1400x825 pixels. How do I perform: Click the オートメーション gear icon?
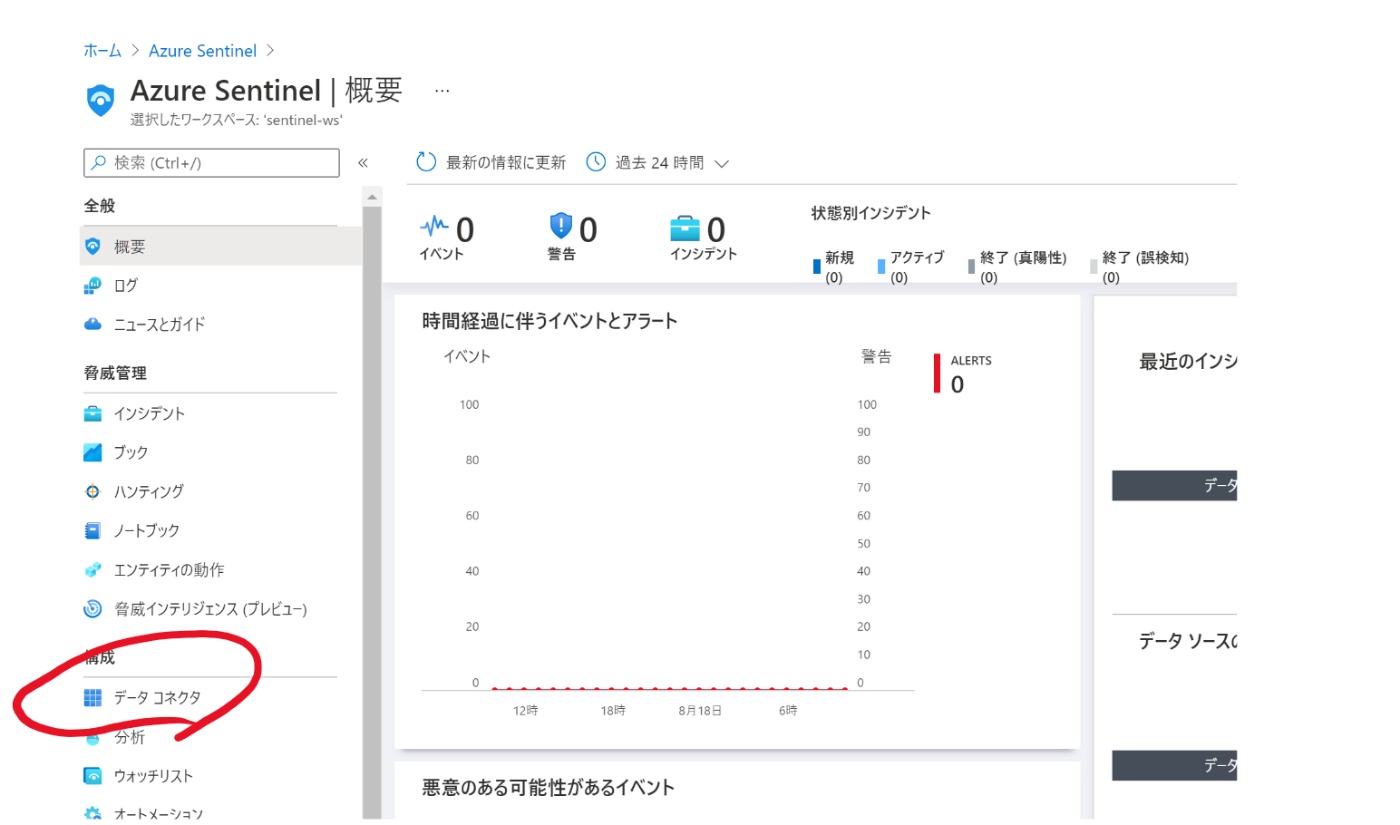point(93,814)
